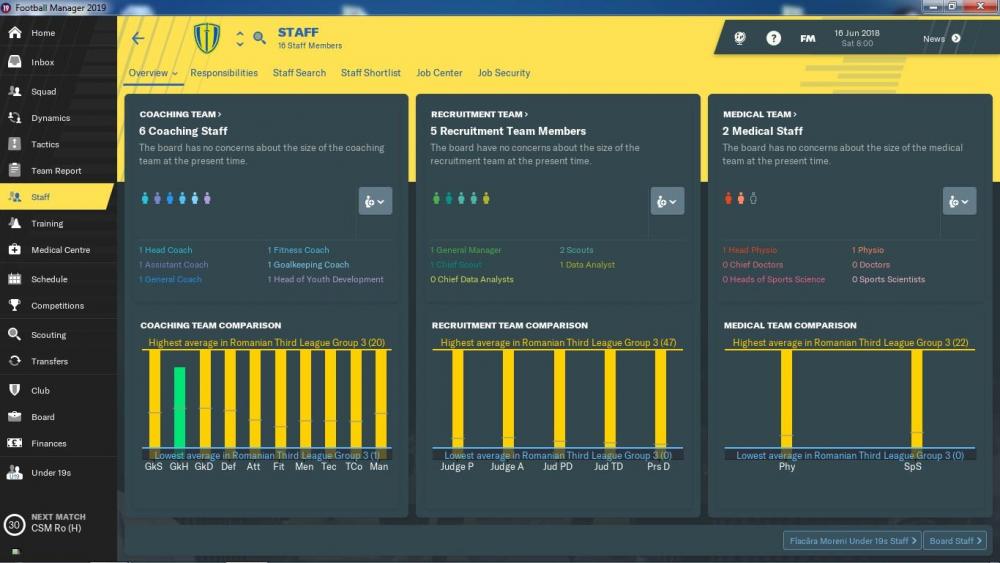Click the club badge crest
This screenshot has height=563, width=1000.
point(207,38)
